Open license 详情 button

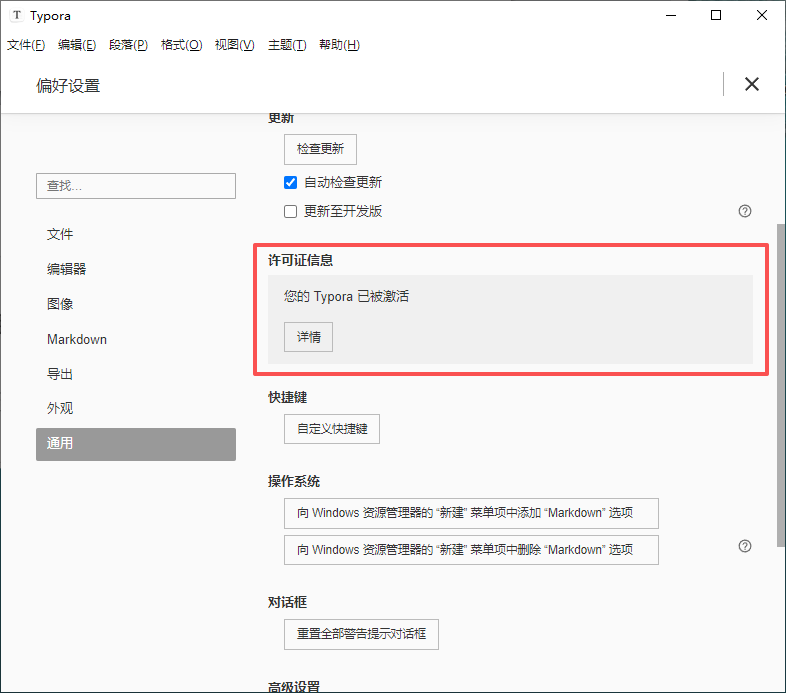(308, 337)
